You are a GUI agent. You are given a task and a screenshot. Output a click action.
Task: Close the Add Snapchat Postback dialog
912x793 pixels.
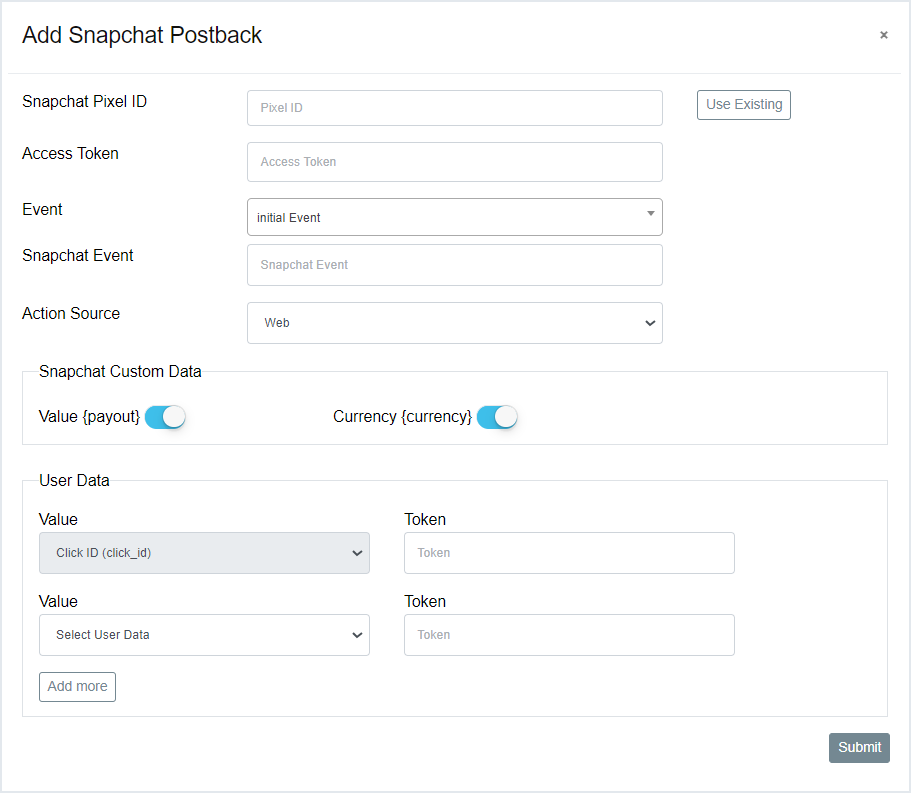click(x=883, y=35)
